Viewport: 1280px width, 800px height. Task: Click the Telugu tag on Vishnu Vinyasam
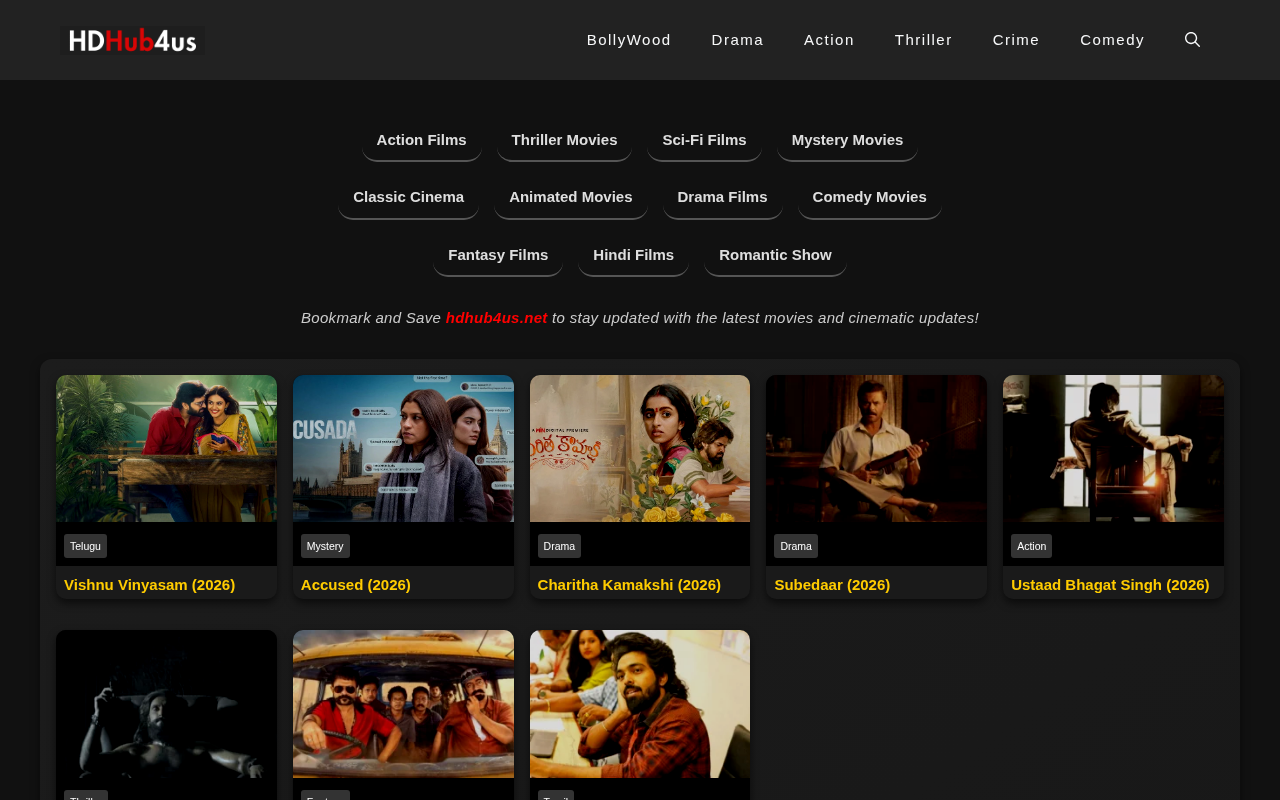pyautogui.click(x=85, y=546)
